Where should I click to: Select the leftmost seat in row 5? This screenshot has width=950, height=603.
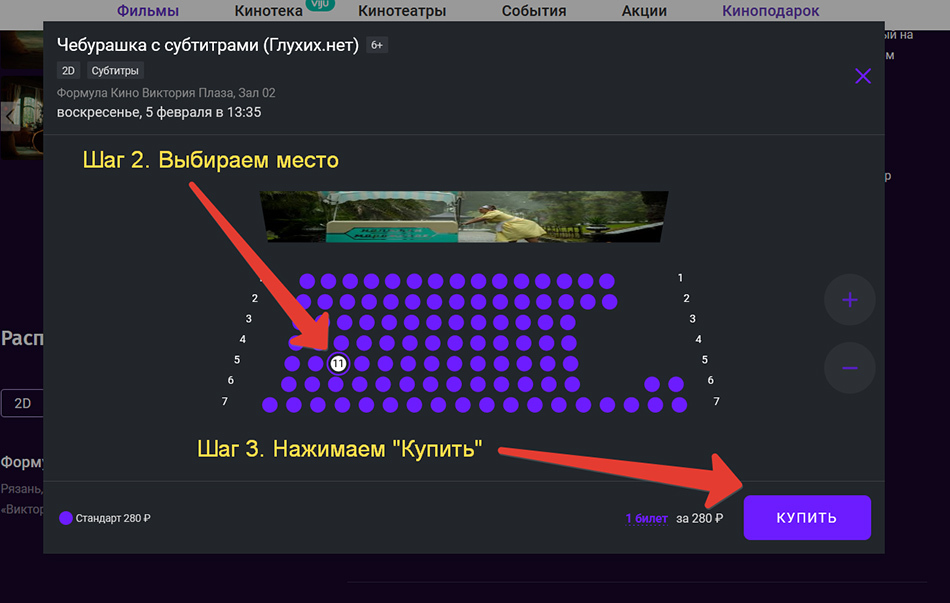tap(292, 364)
